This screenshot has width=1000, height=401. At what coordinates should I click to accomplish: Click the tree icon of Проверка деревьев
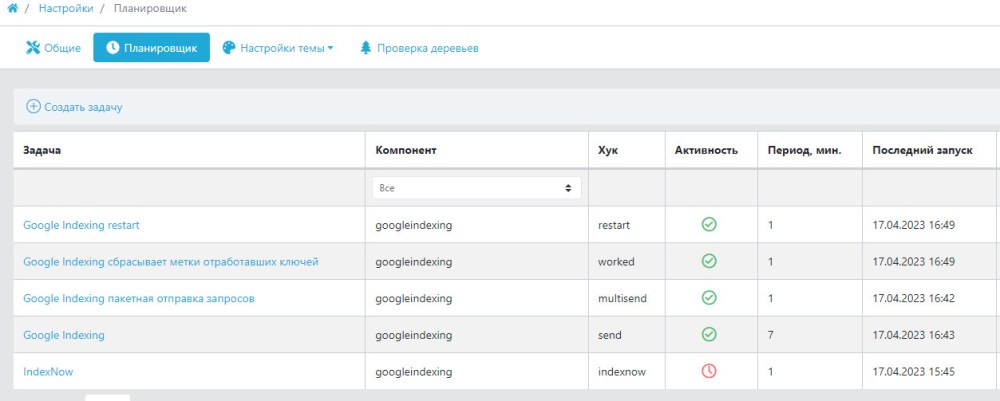[365, 48]
